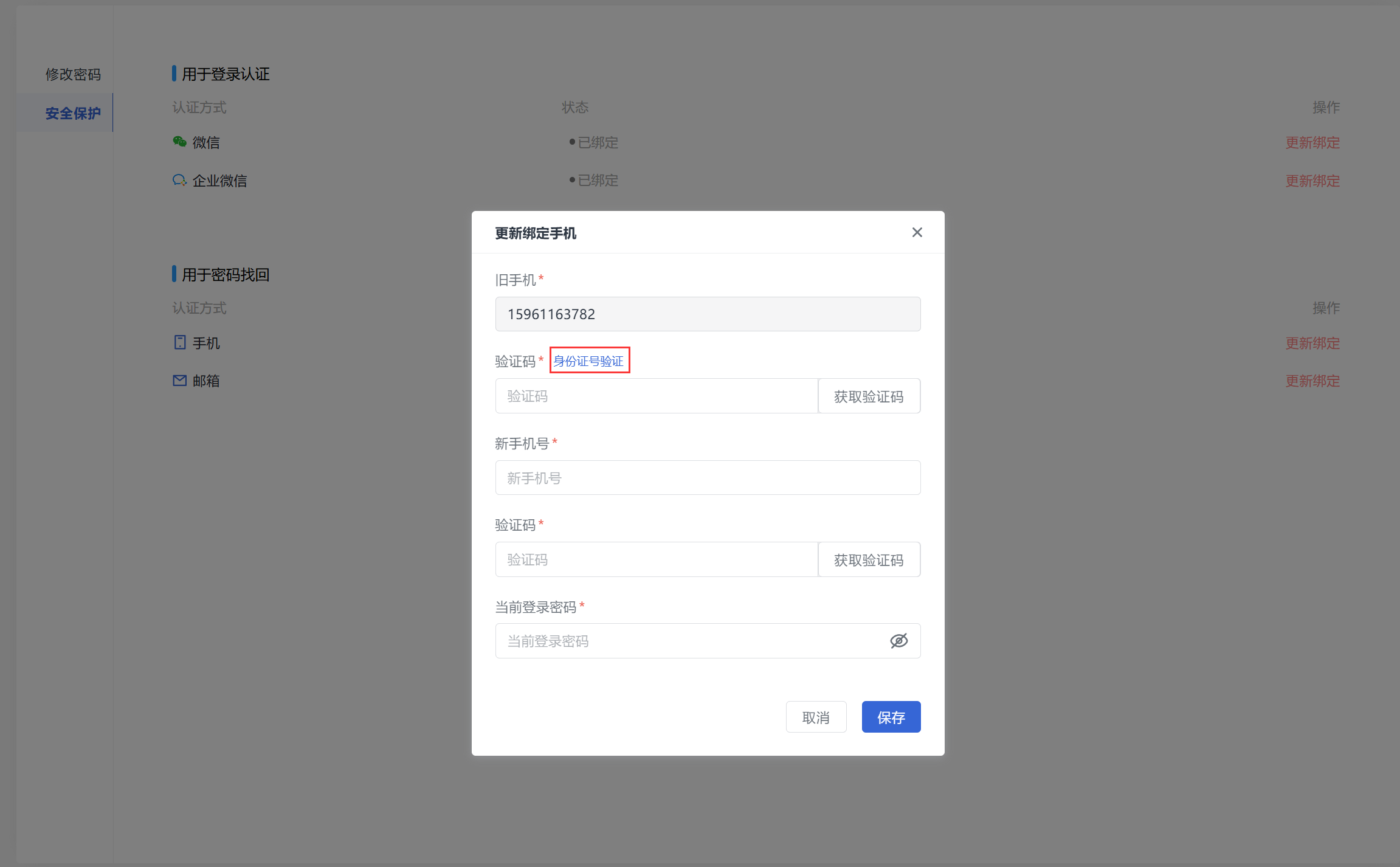1400x867 pixels.
Task: Close the update phone binding dialog
Action: point(917,232)
